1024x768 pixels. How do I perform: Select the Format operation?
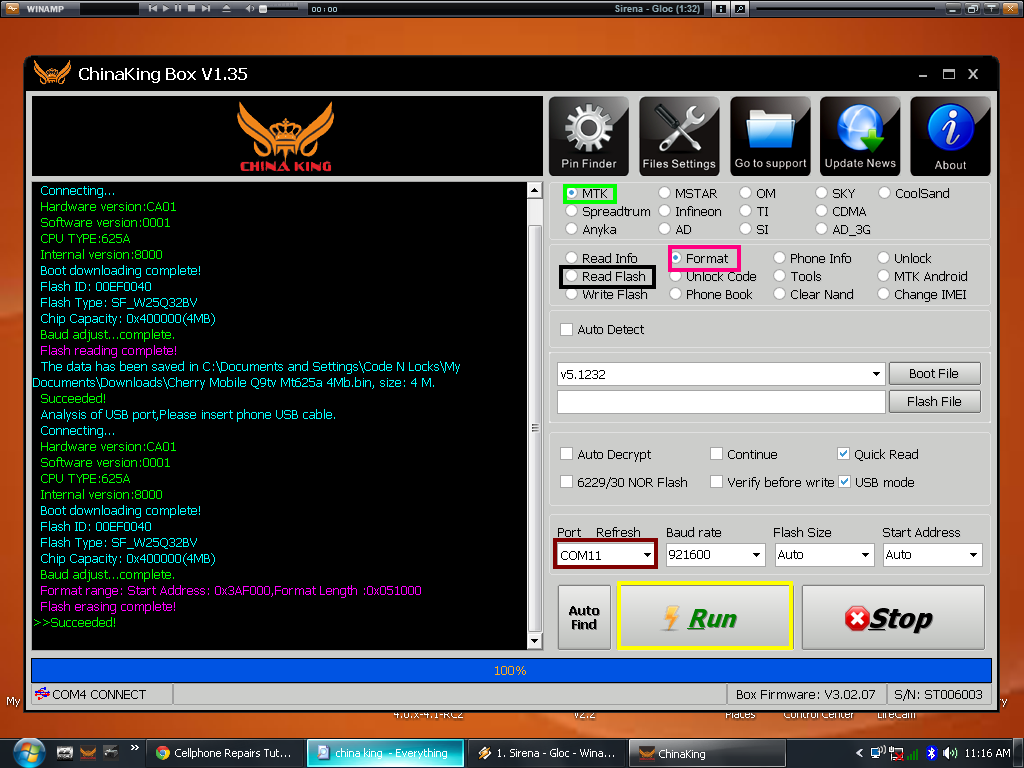pos(676,258)
